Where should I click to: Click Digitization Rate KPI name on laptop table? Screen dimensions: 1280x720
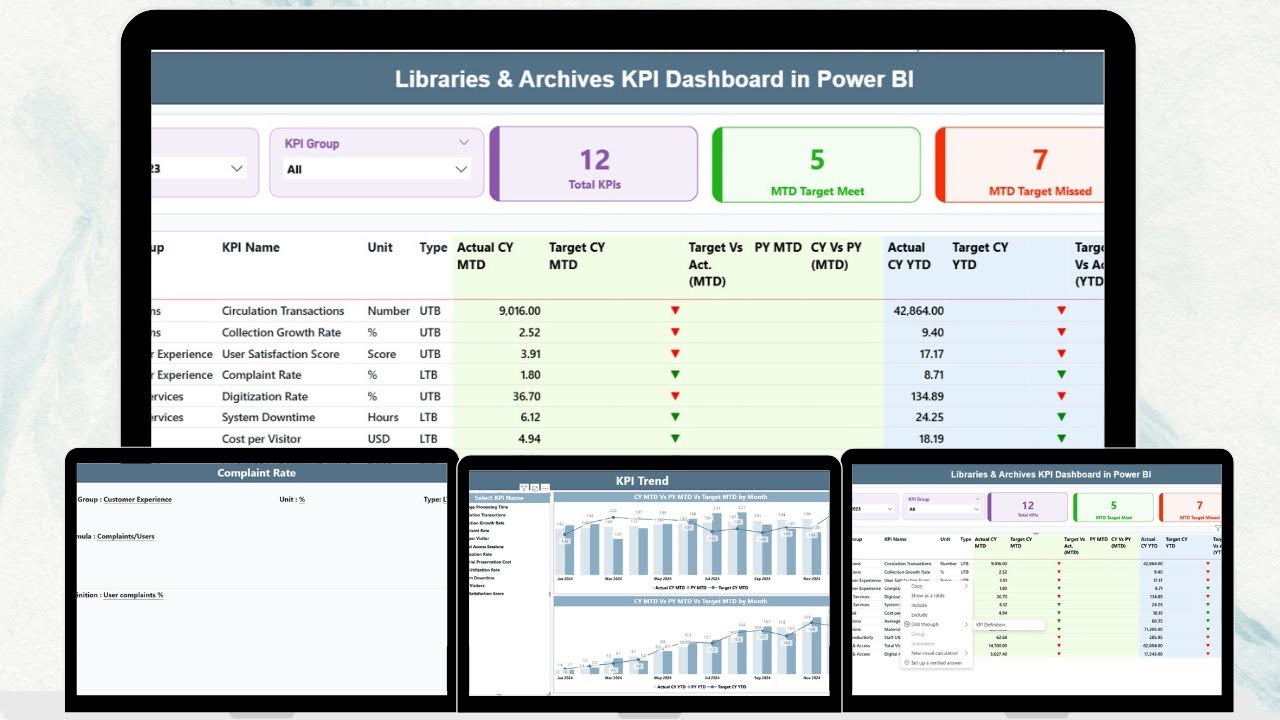tap(265, 396)
